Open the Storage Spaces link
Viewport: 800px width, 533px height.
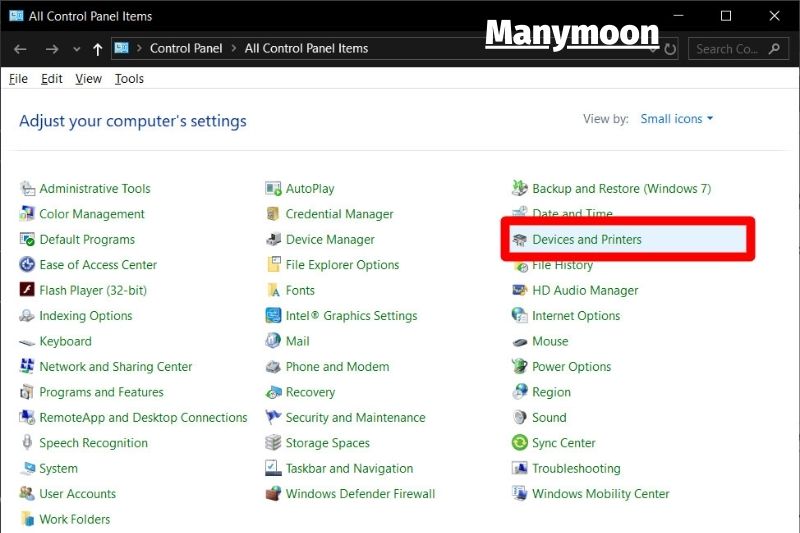click(328, 443)
